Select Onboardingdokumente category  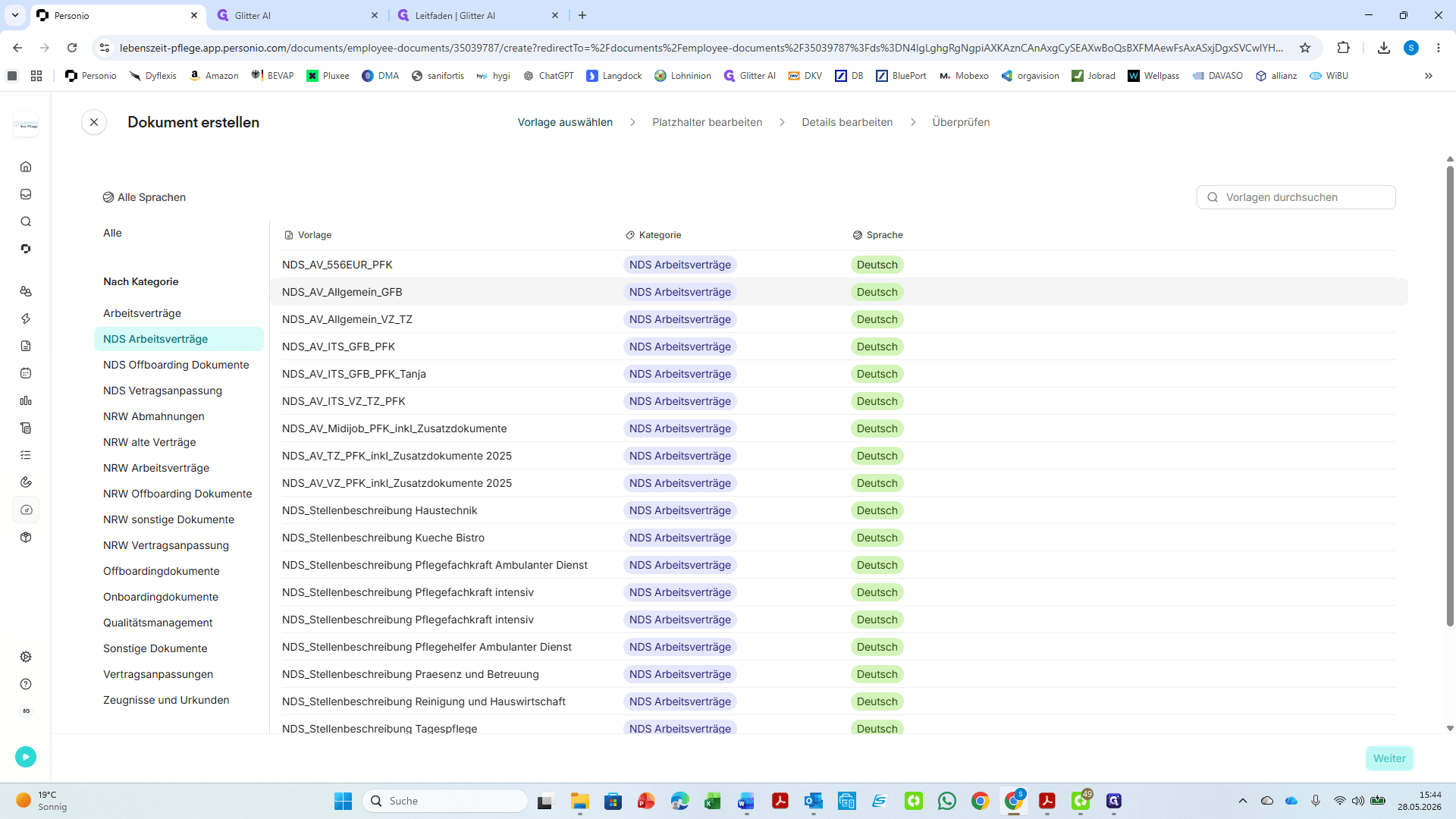click(x=161, y=597)
